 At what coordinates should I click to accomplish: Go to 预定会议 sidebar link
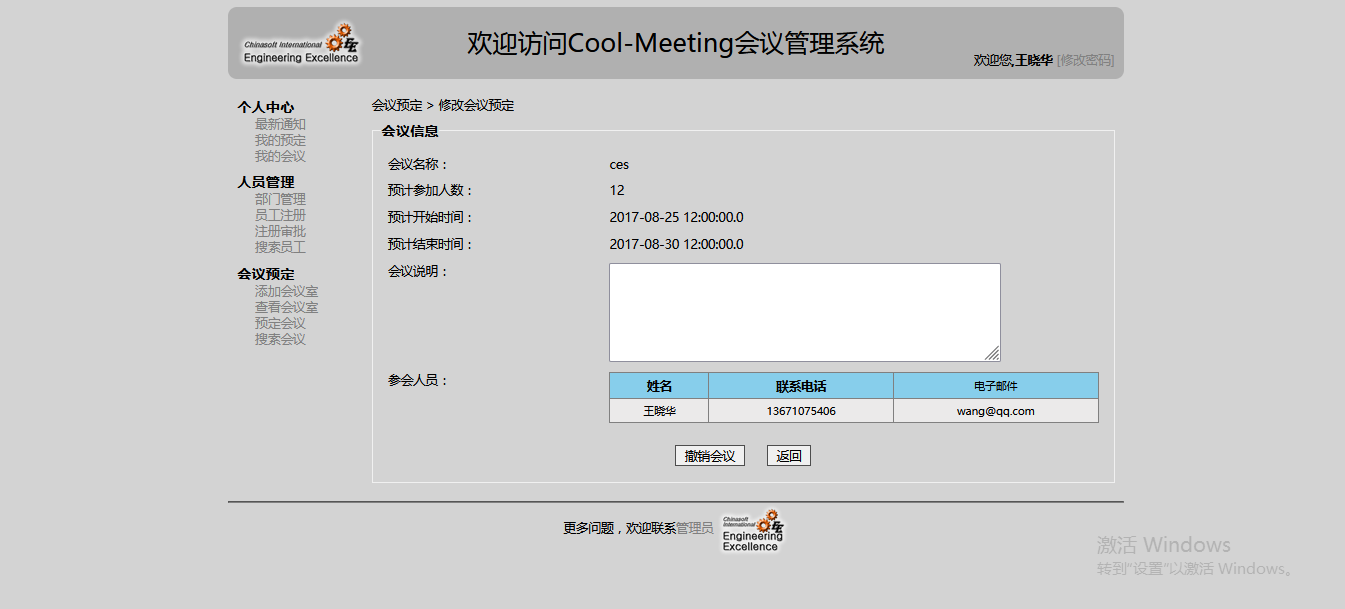click(x=280, y=323)
